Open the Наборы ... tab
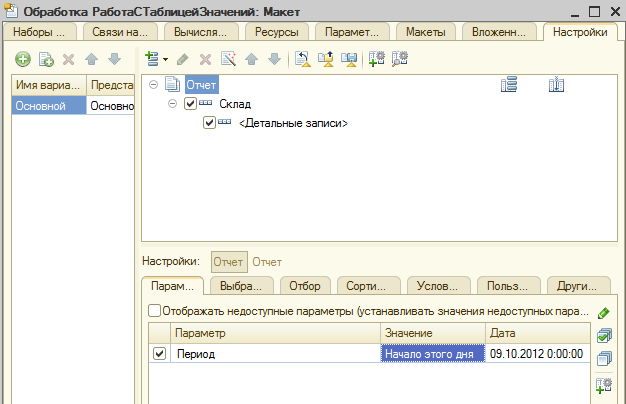The width and height of the screenshot is (626, 404). pos(39,32)
